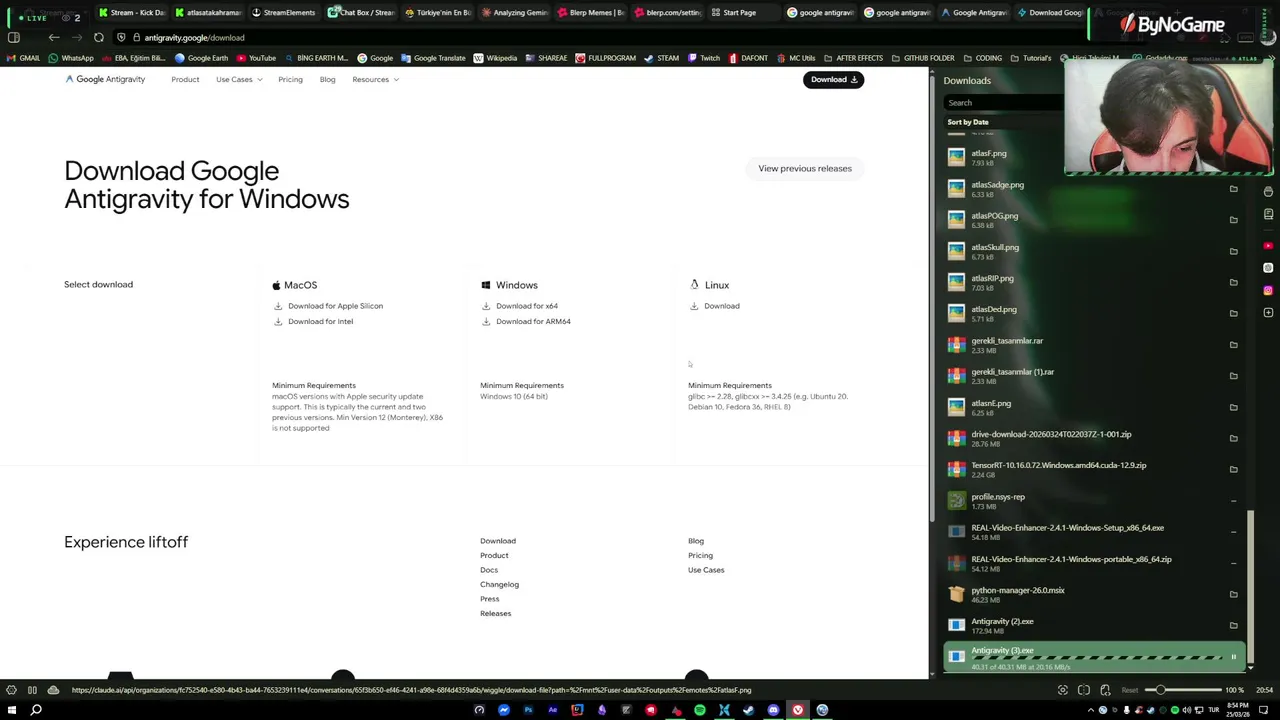The width and height of the screenshot is (1280, 720).
Task: Click the browser back arrow
Action: (x=54, y=37)
